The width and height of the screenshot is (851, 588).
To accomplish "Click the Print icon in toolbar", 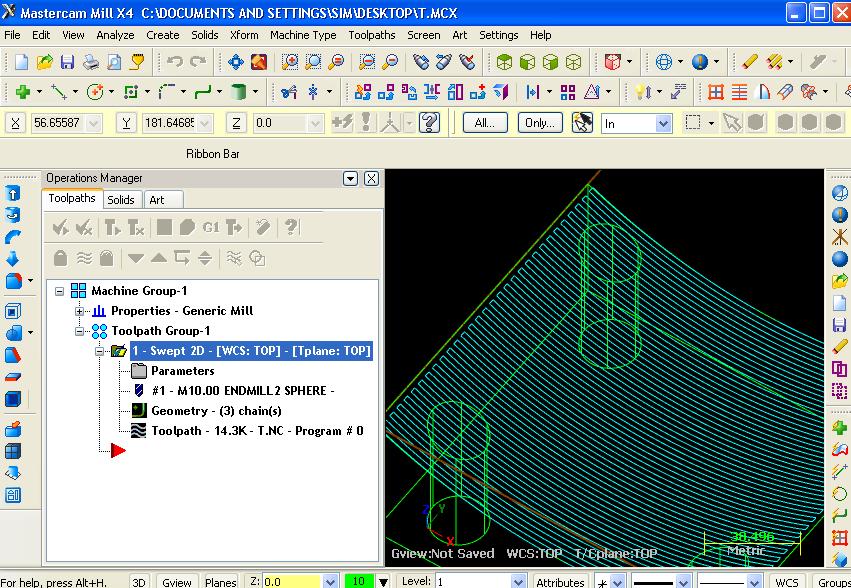I will pyautogui.click(x=91, y=62).
